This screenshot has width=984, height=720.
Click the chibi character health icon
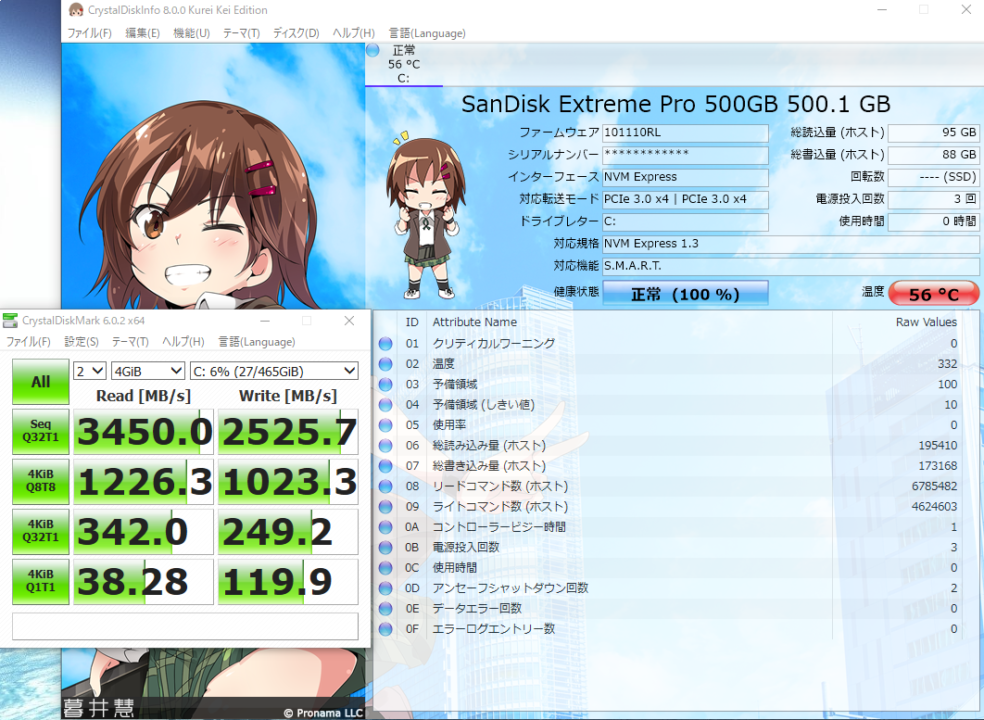tap(425, 215)
